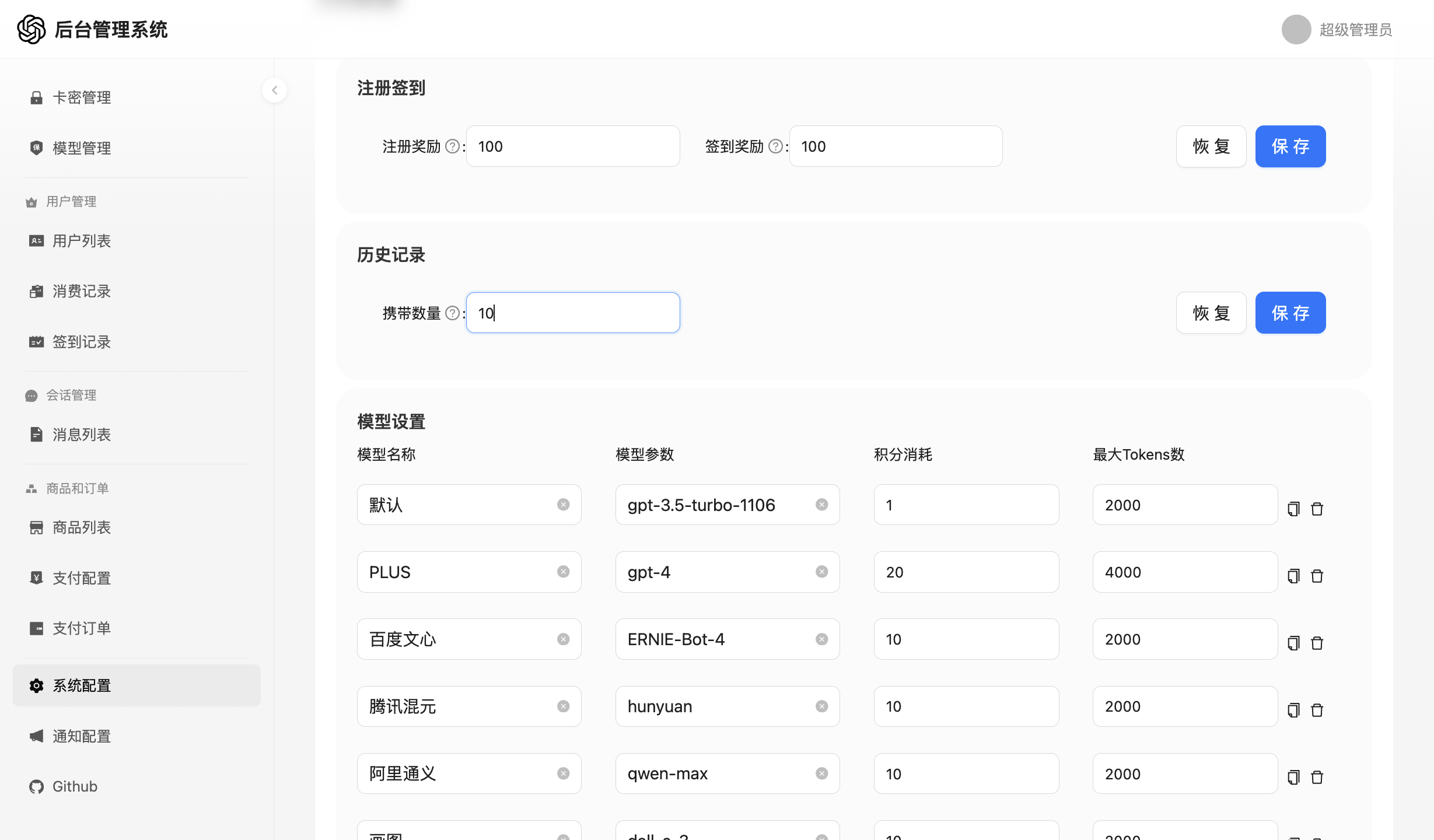
Task: Clear the 百度文心 model name field
Action: [x=563, y=639]
